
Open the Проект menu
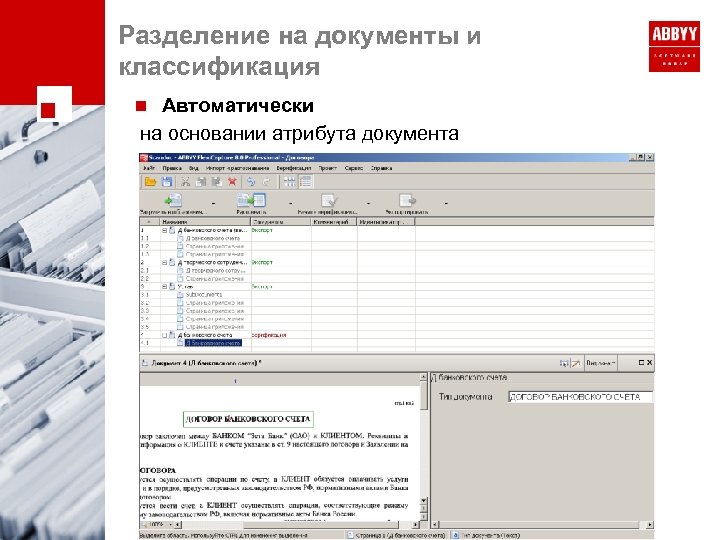pyautogui.click(x=327, y=169)
